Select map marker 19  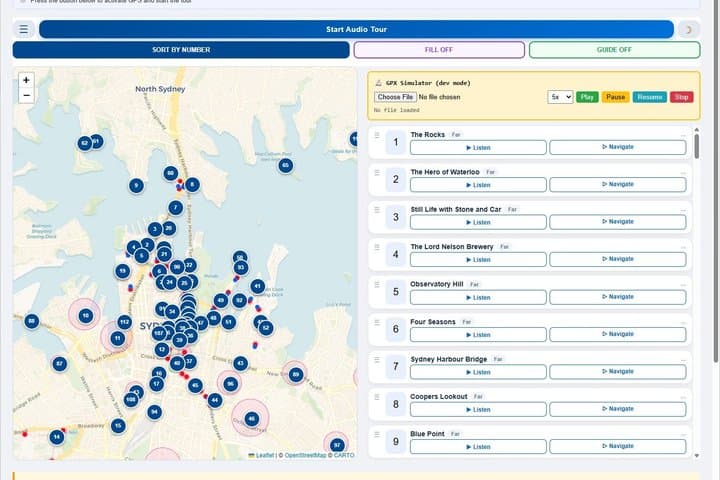pyautogui.click(x=122, y=271)
